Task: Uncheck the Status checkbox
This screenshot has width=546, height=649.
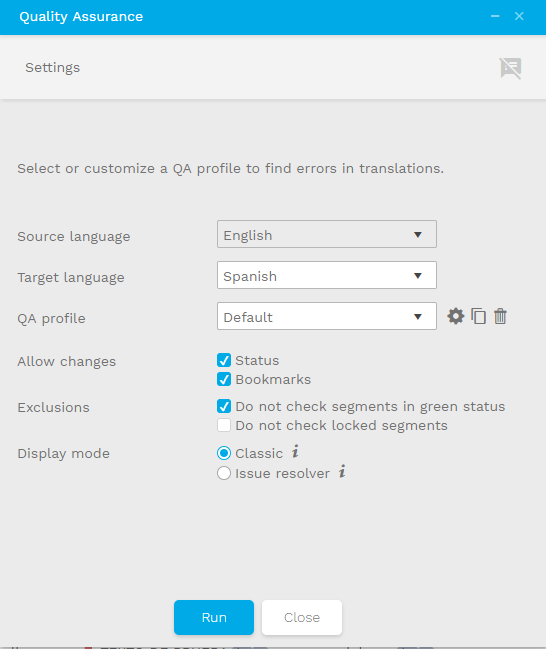Action: point(224,360)
